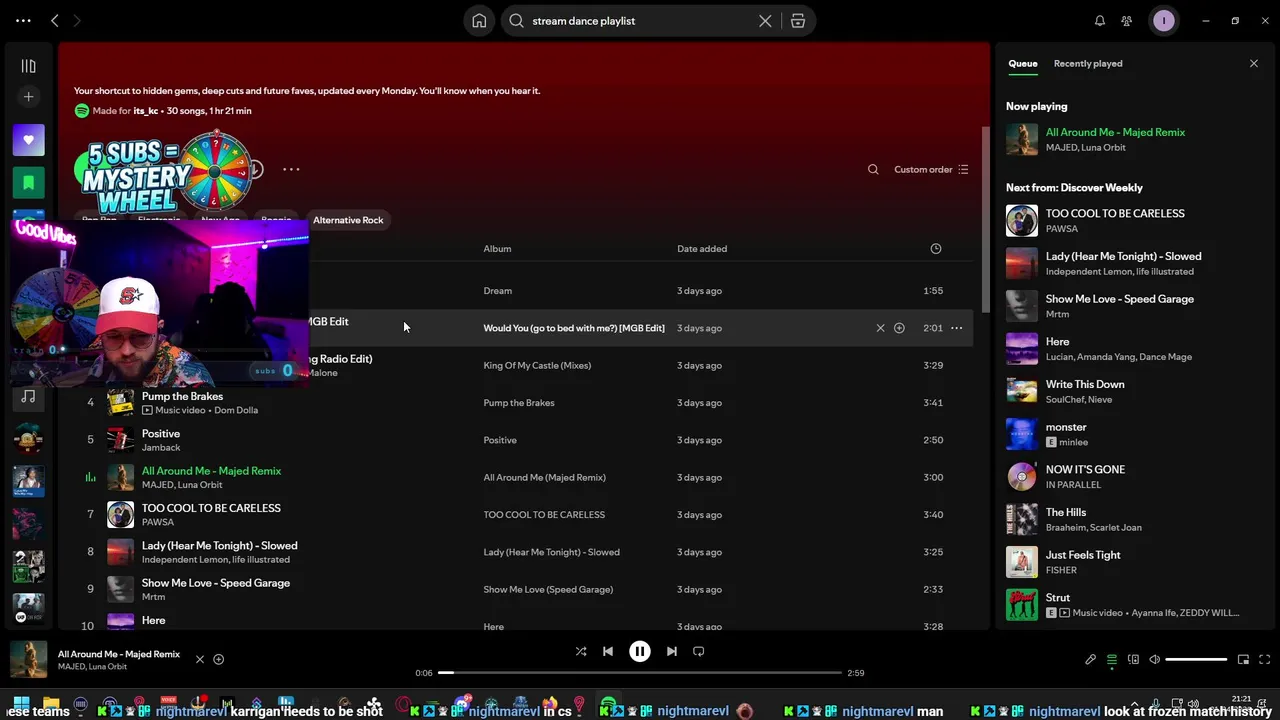The image size is (1280, 720).
Task: Open the Custom order sort dropdown
Action: [x=931, y=170]
